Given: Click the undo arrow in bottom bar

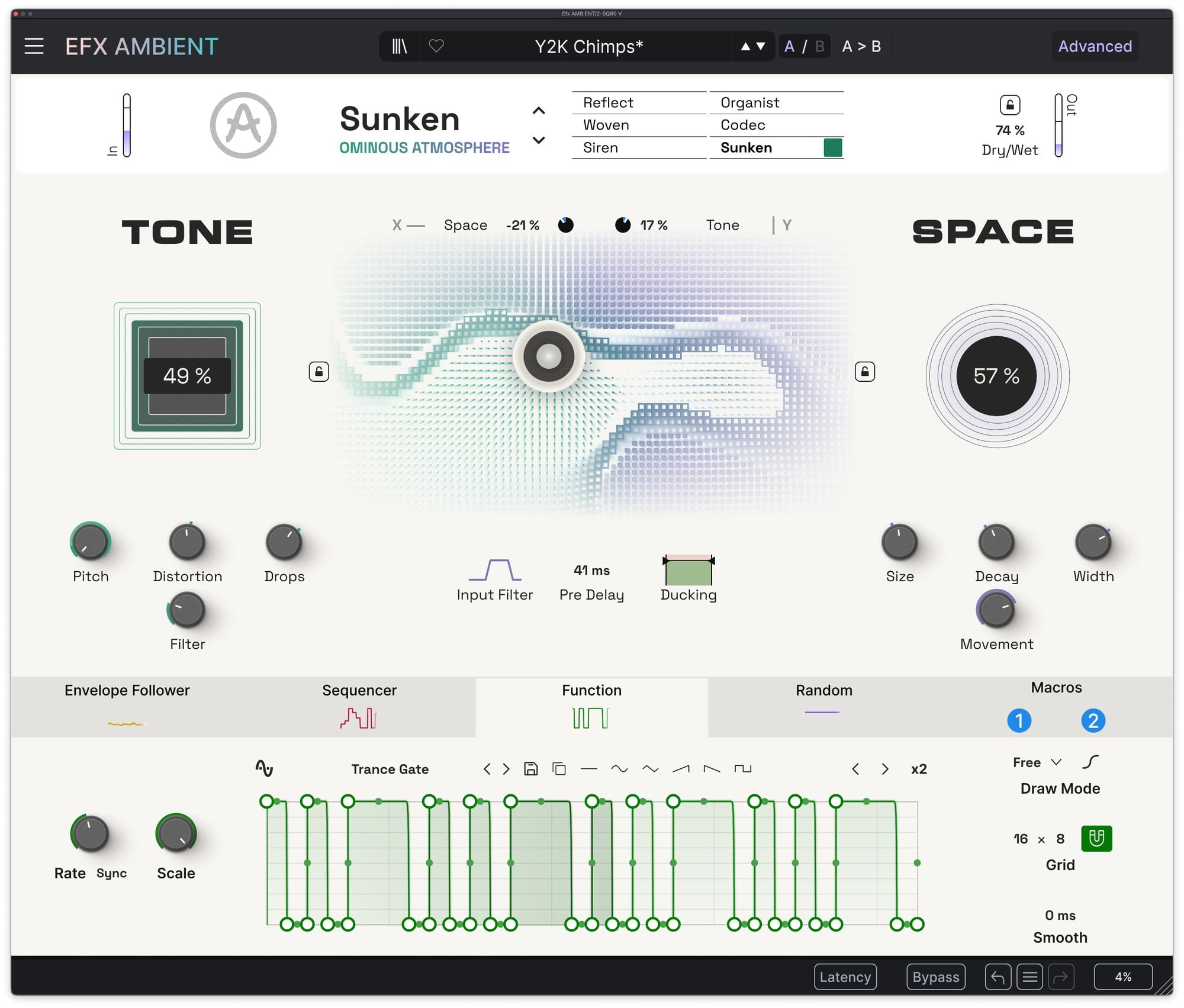Looking at the screenshot, I should [998, 977].
